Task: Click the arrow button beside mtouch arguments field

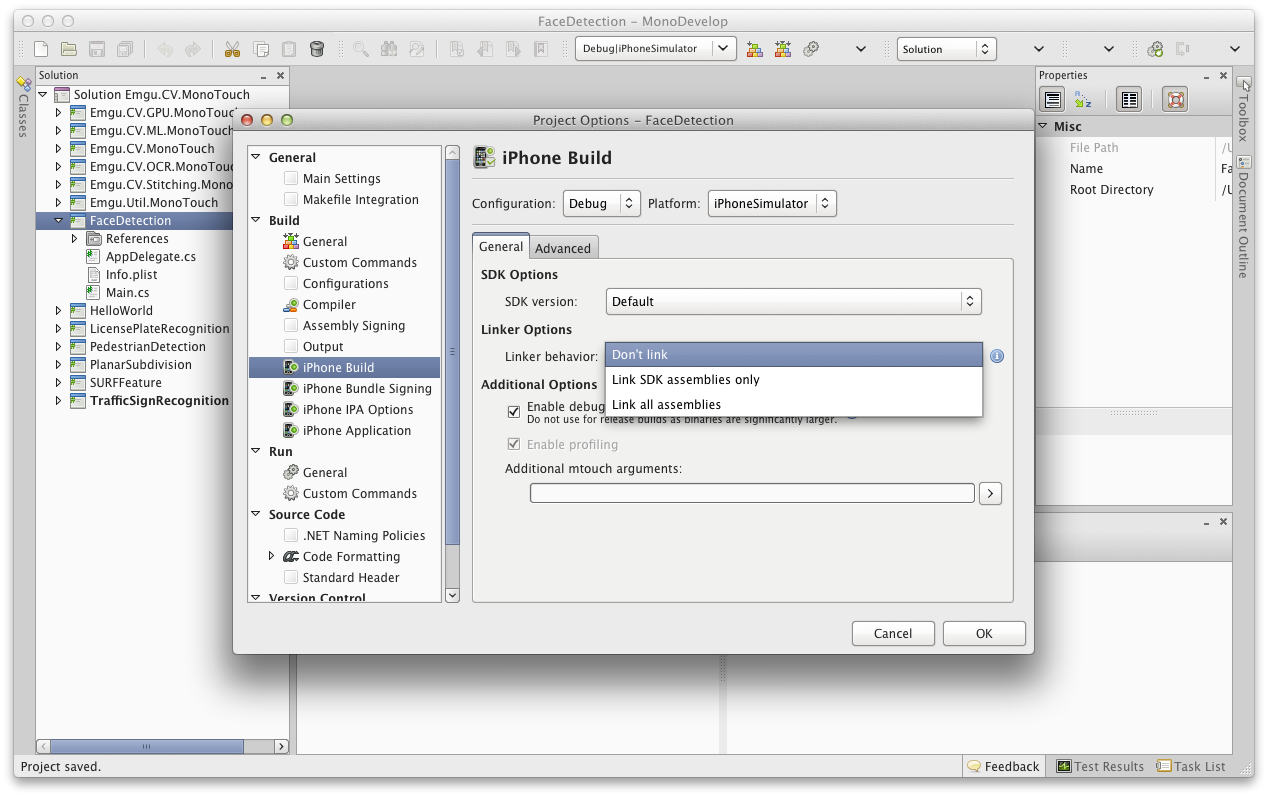Action: tap(990, 493)
